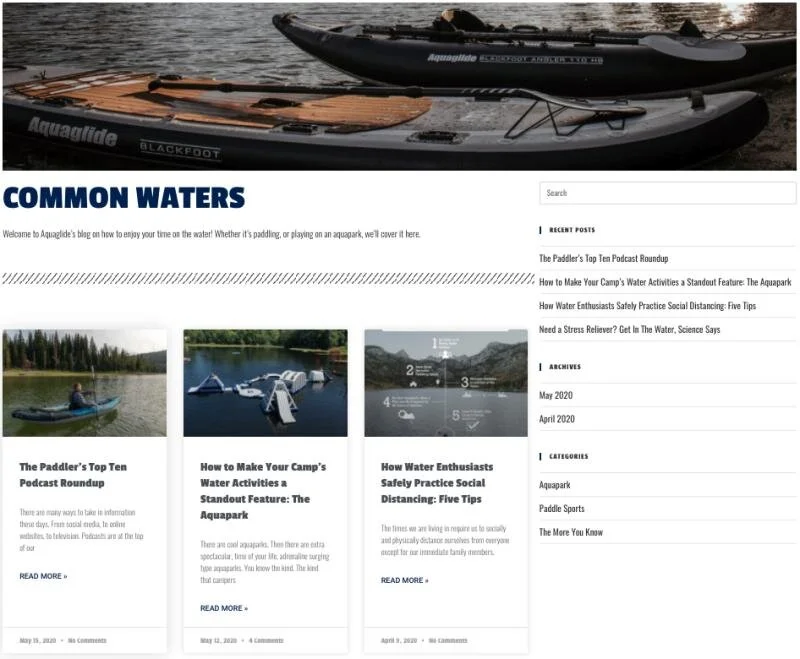800x659 pixels.
Task: Open the Safely Practice Social Distancing card title
Action: click(437, 483)
